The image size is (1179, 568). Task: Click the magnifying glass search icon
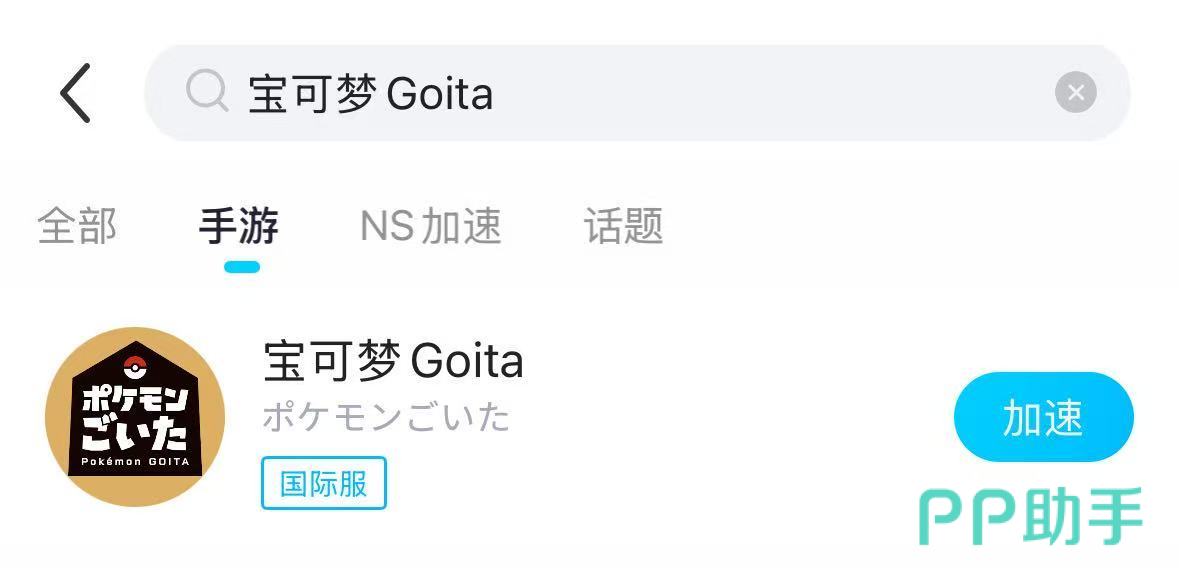click(x=208, y=93)
